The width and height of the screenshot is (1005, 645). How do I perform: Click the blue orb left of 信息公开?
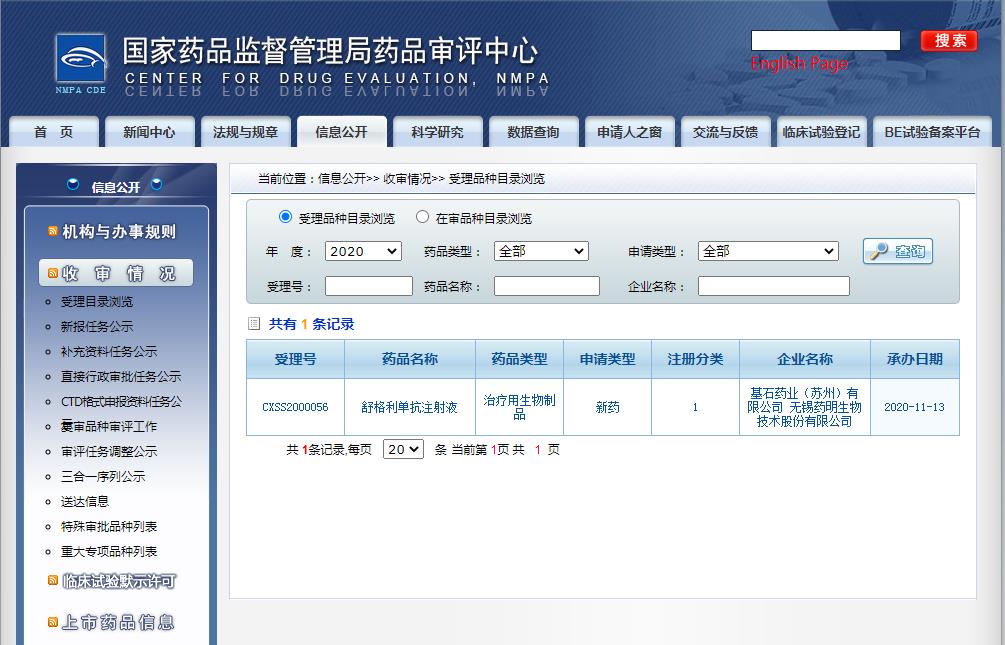[x=73, y=186]
